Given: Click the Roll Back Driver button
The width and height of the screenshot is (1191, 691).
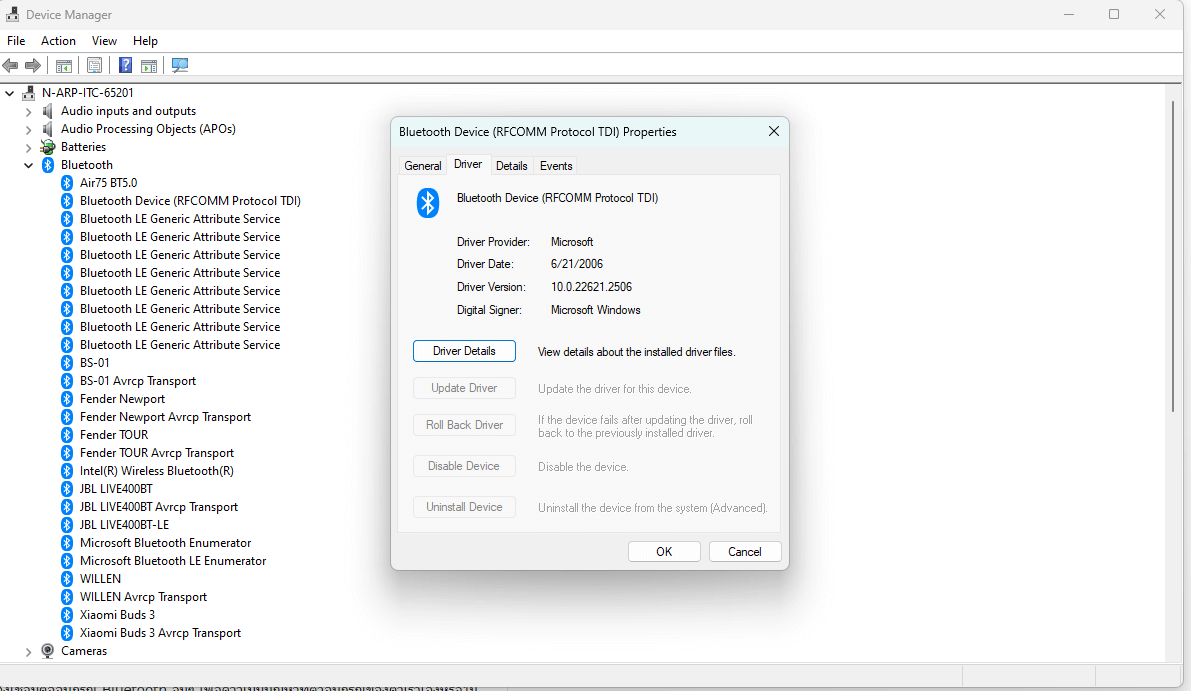Looking at the screenshot, I should tap(464, 425).
